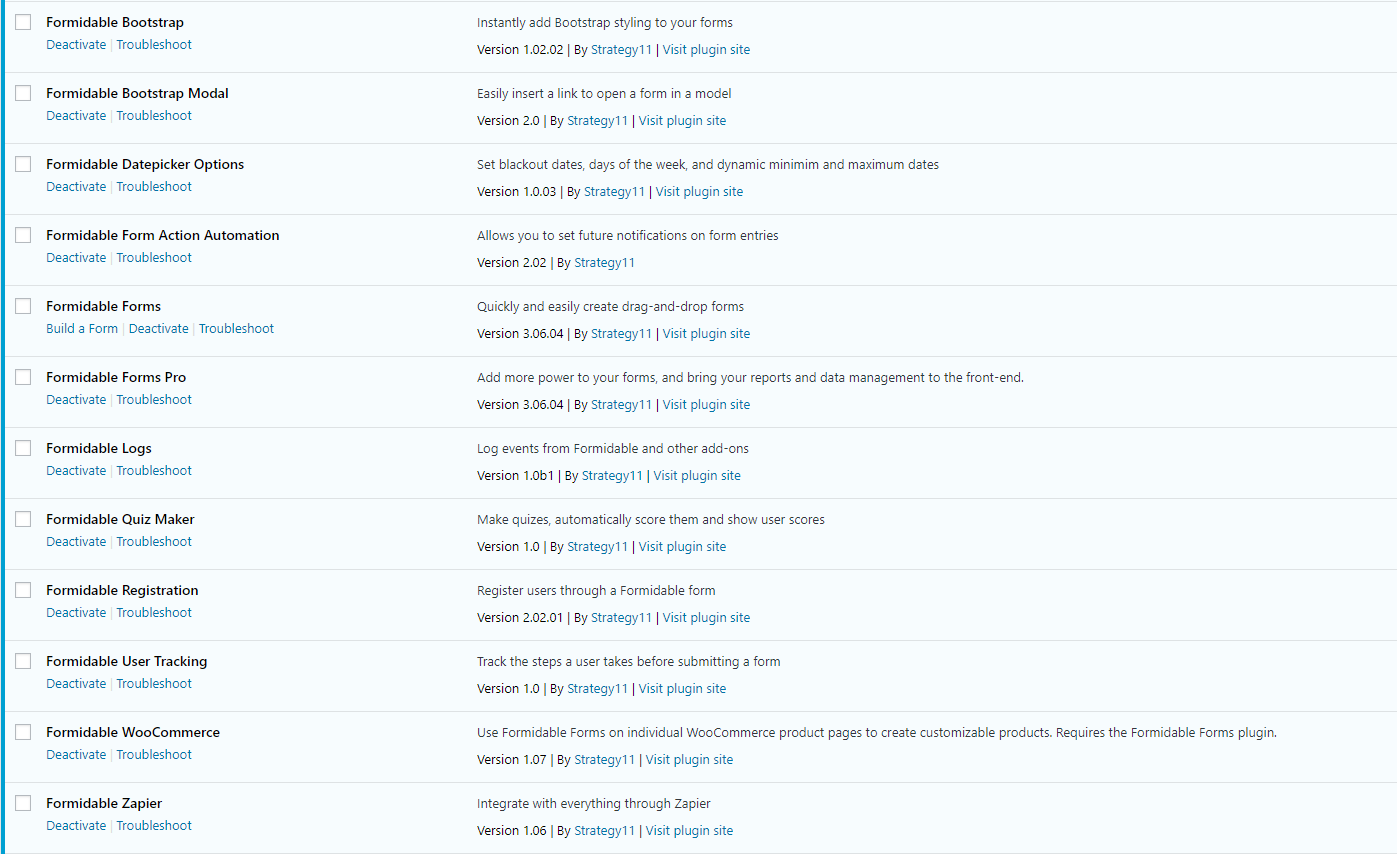This screenshot has width=1397, height=854.
Task: Tick the Formidable Zapier checkbox
Action: tap(23, 803)
